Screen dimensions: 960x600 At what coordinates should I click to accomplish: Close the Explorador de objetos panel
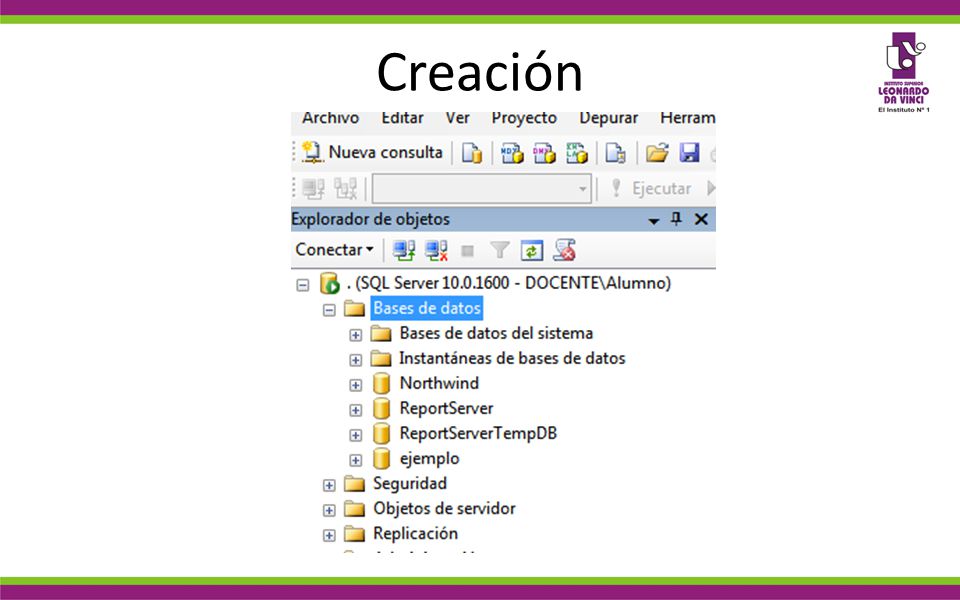coord(702,219)
